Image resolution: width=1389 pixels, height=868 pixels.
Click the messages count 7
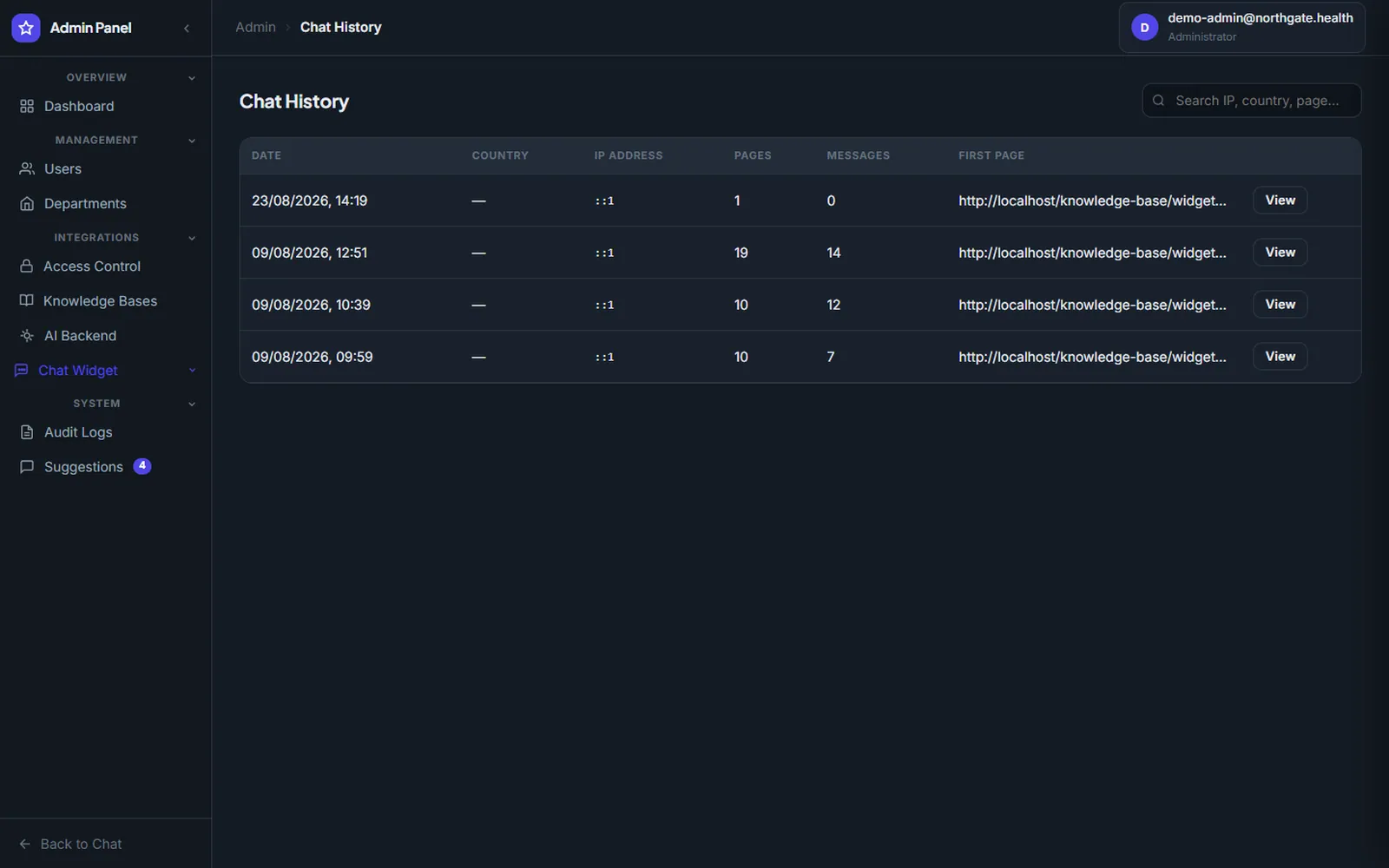831,357
